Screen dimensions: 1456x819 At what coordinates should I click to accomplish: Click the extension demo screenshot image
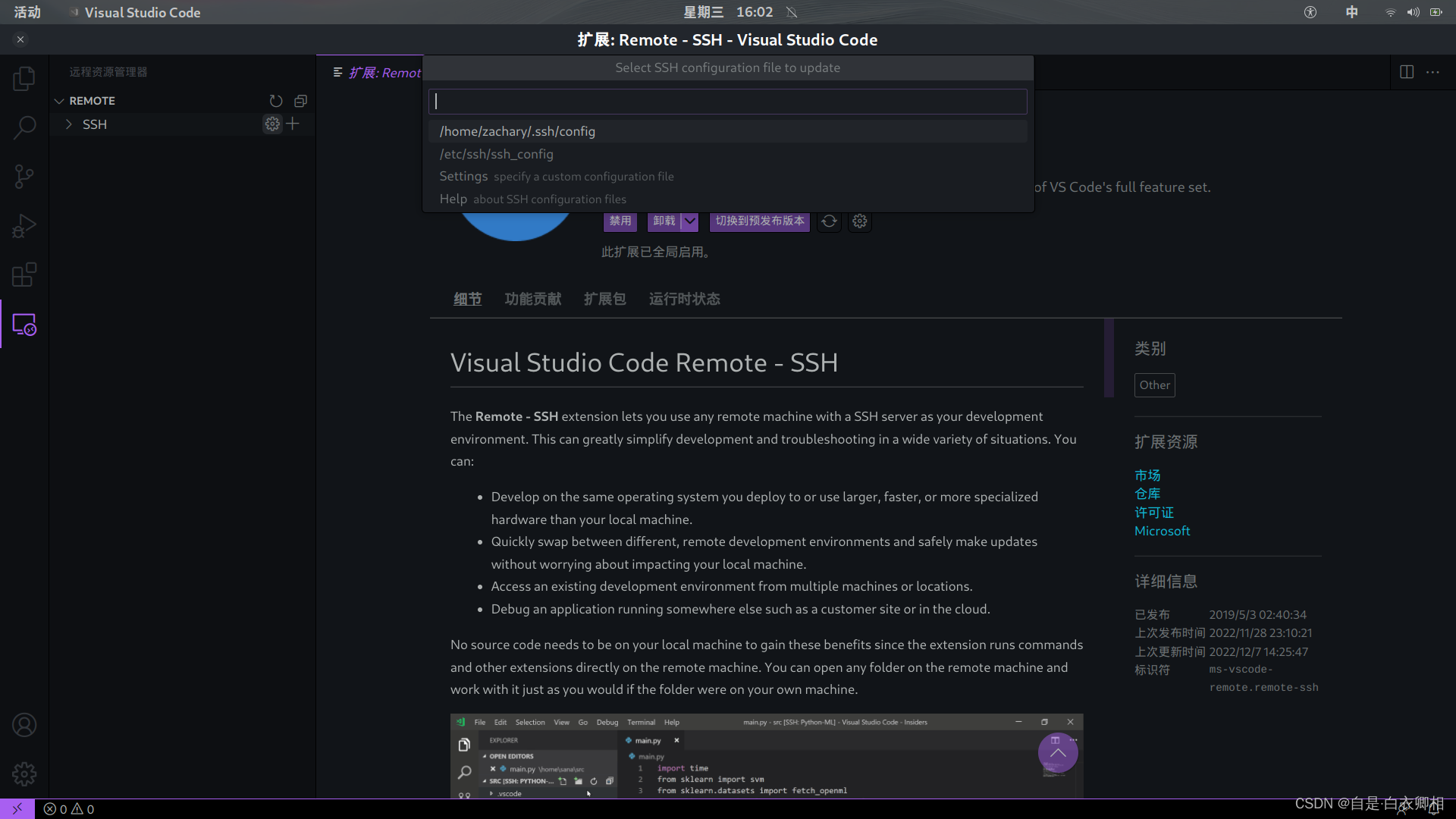pos(767,755)
